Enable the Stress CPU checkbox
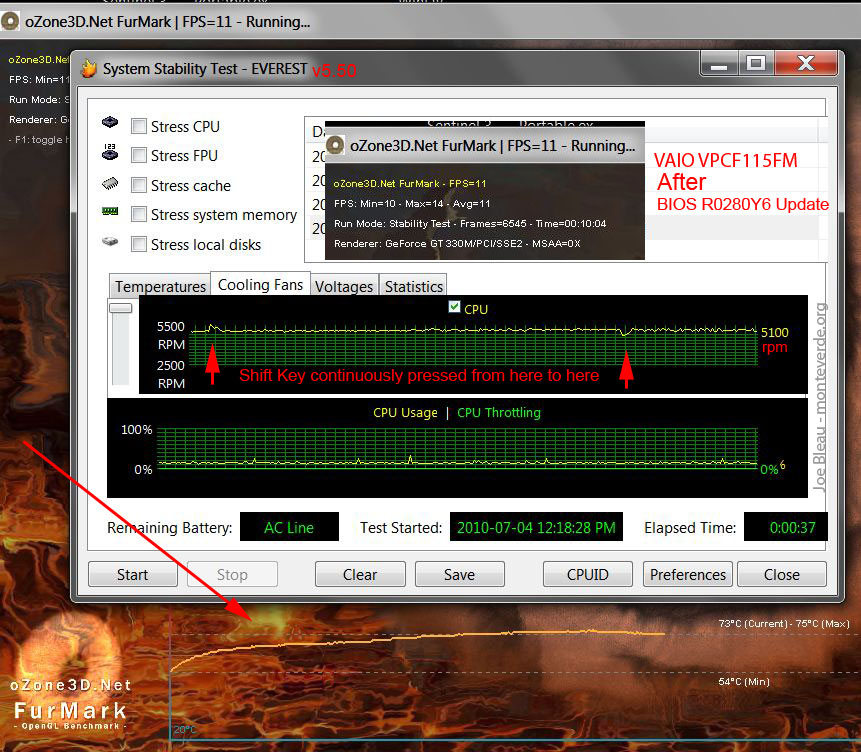Image resolution: width=861 pixels, height=752 pixels. click(x=139, y=126)
